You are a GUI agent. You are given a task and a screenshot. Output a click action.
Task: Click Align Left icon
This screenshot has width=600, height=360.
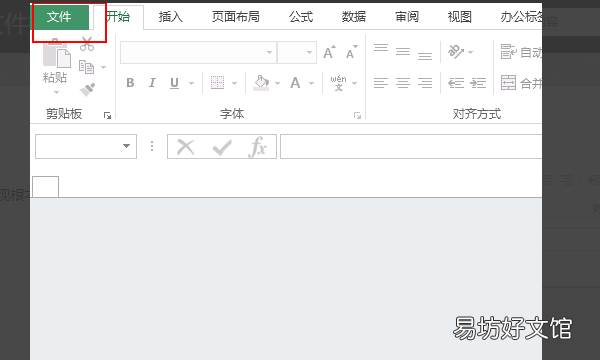click(381, 83)
